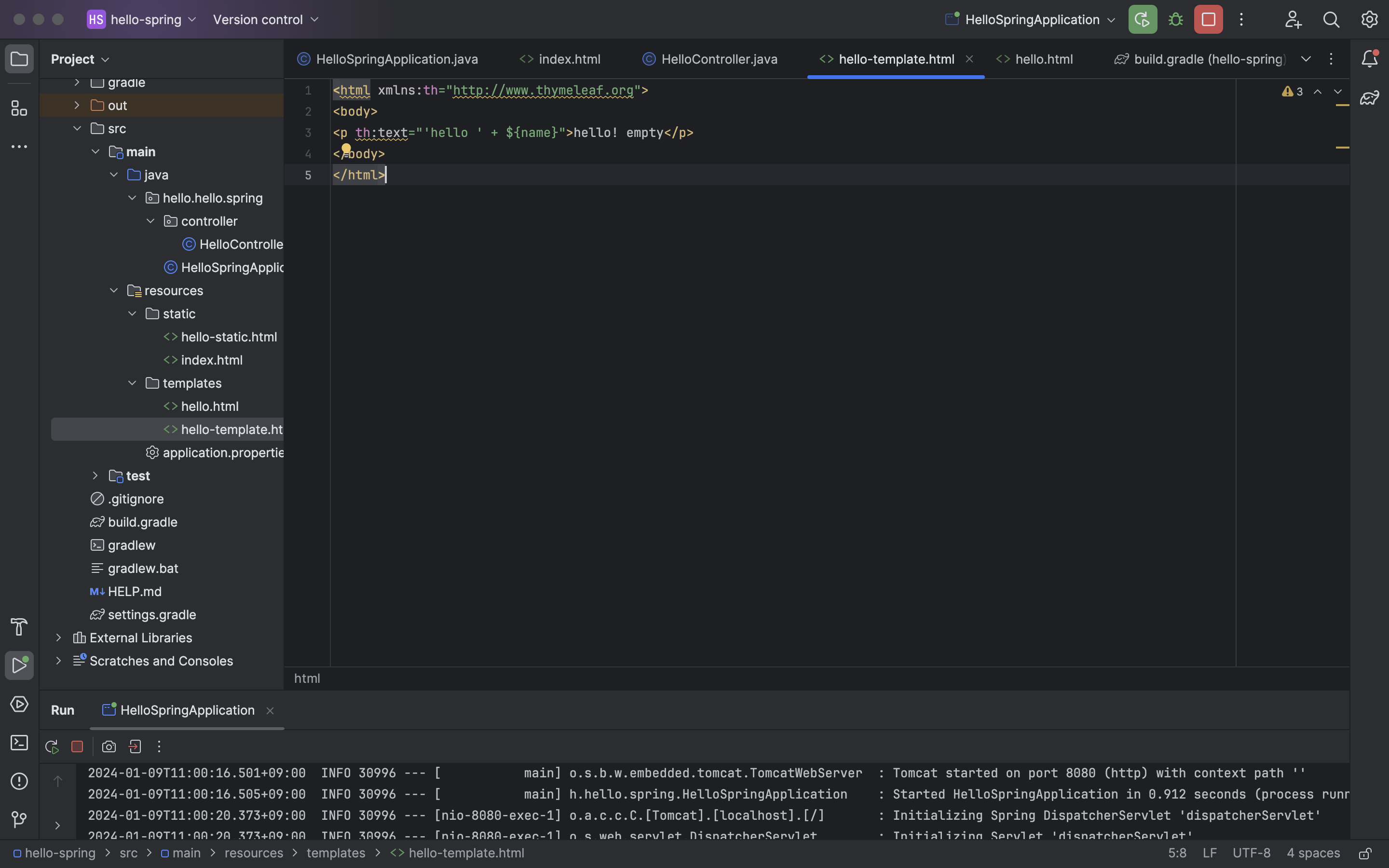Expand the test folder
Image resolution: width=1389 pixels, height=868 pixels.
(95, 475)
